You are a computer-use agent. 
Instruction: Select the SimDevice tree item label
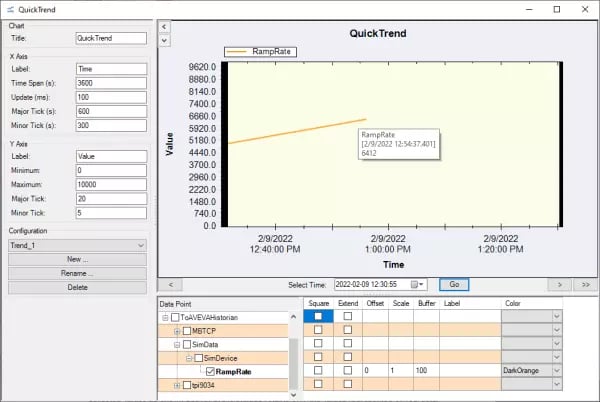220,358
